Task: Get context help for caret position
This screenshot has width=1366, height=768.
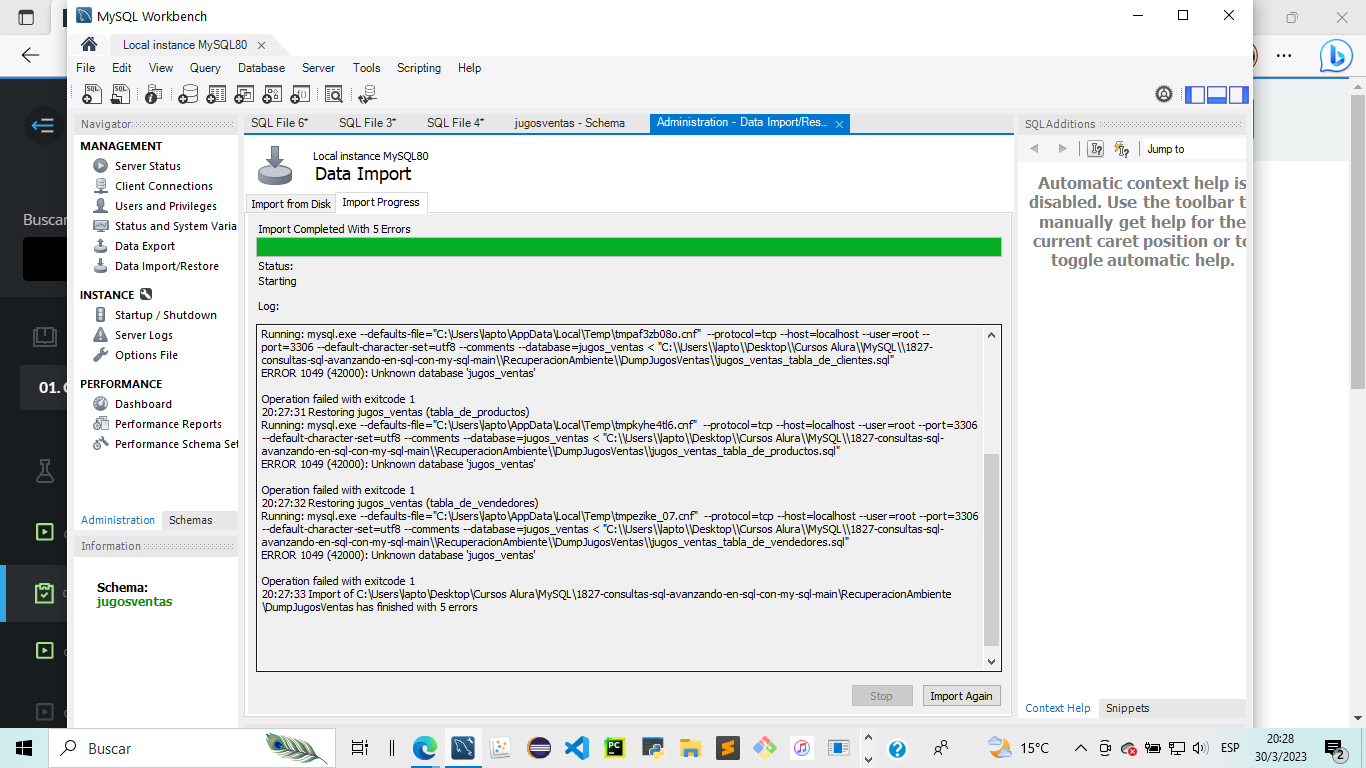Action: [x=1096, y=149]
